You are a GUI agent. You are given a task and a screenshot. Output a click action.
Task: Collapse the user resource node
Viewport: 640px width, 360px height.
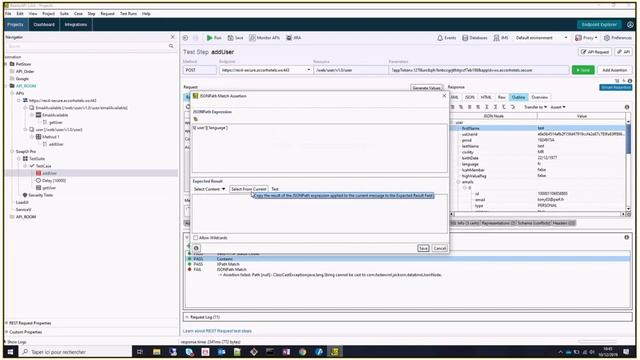25,129
